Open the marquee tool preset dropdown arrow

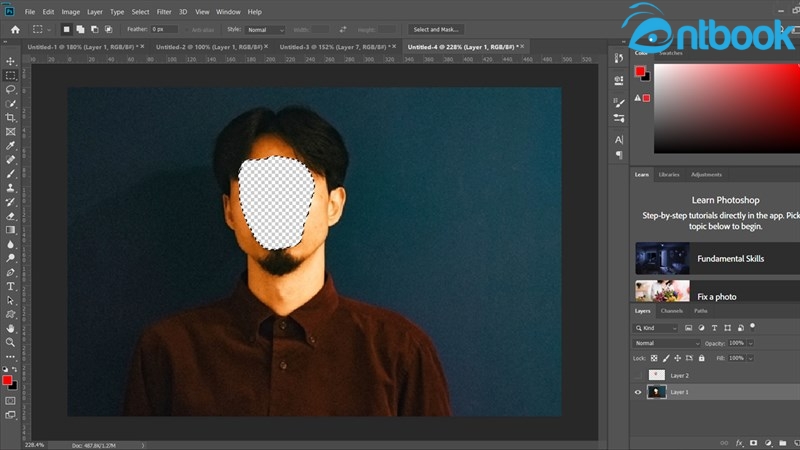[x=49, y=30]
